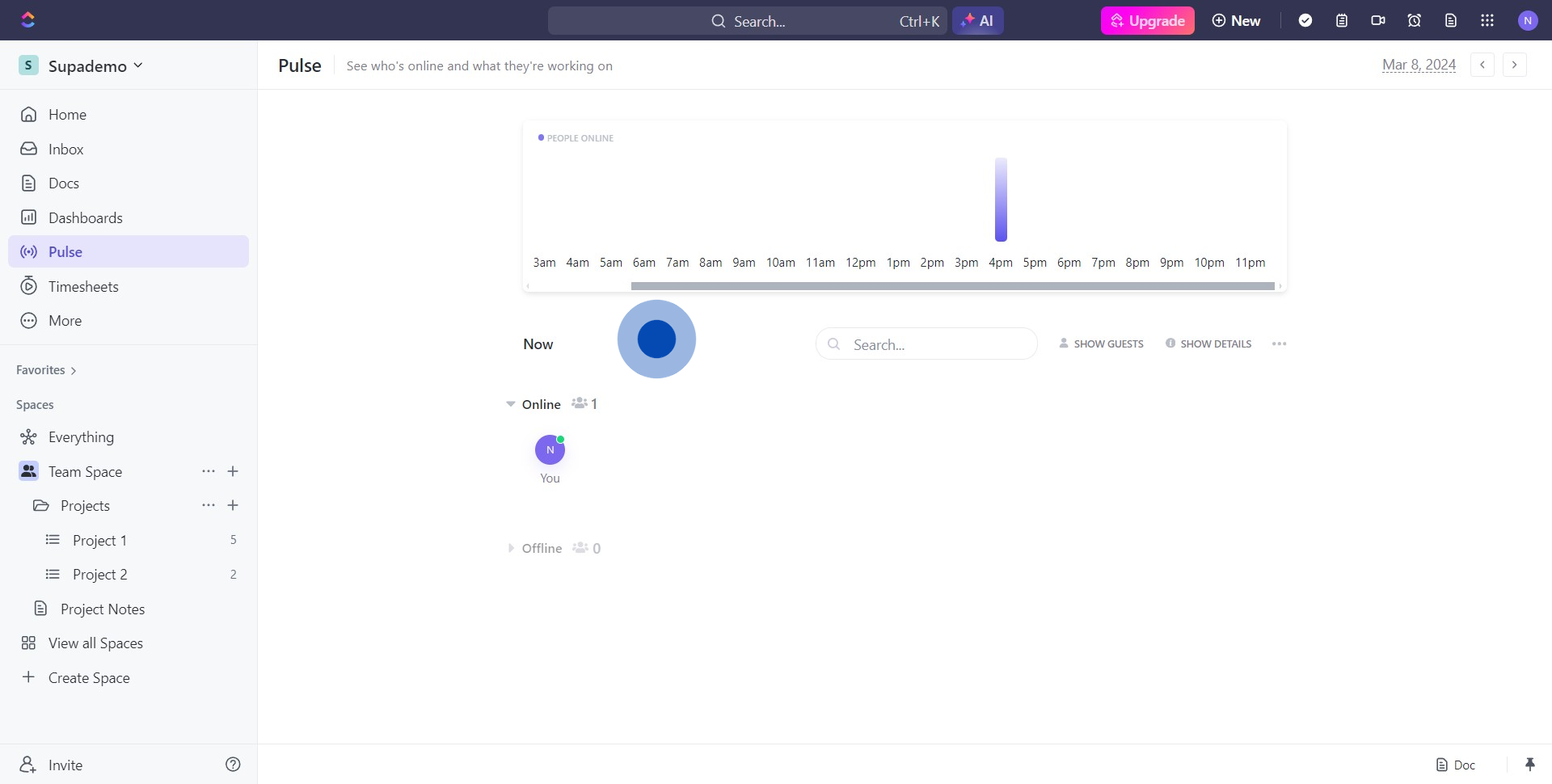Screen dimensions: 1552x784
Task: Click the pink Upgrade button
Action: (1147, 20)
